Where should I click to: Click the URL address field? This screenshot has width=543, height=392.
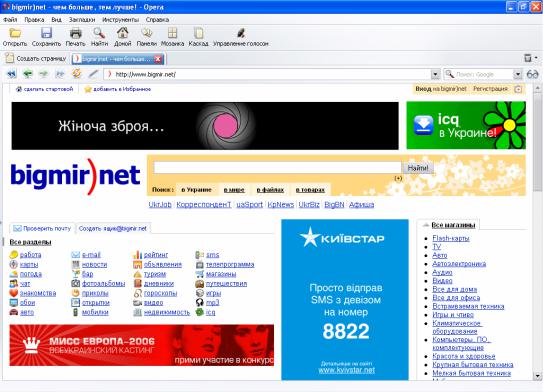point(267,74)
